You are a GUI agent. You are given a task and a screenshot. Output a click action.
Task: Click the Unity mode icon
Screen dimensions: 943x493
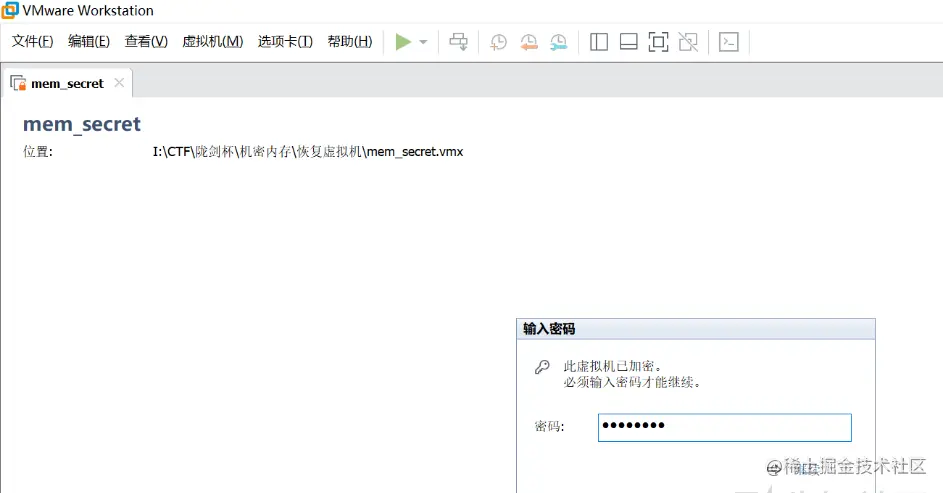(688, 42)
